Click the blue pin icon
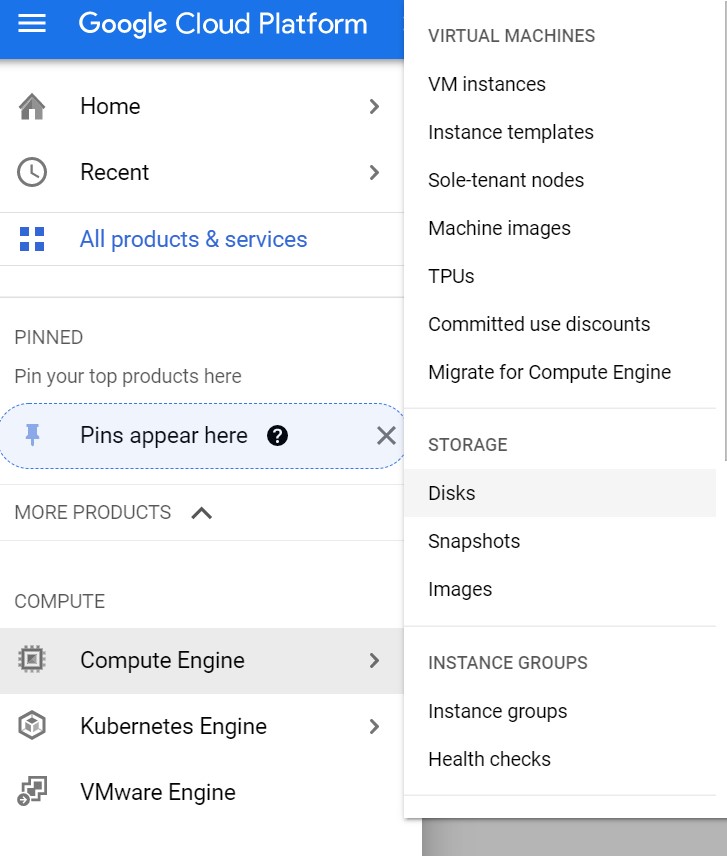 (x=33, y=435)
